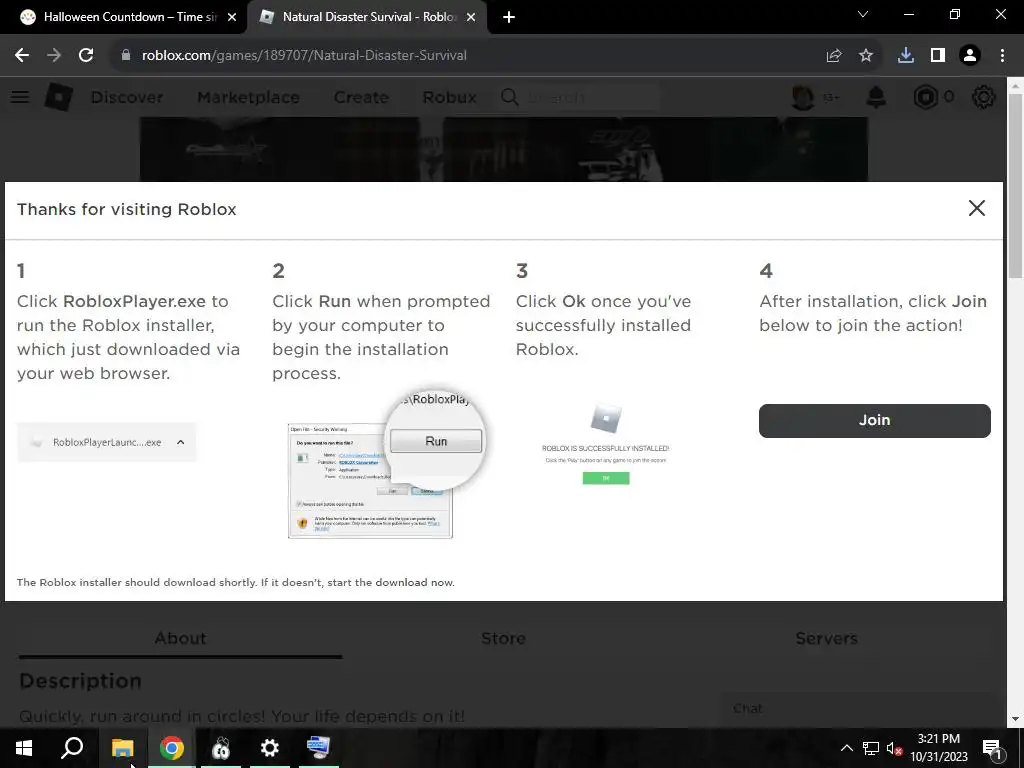This screenshot has width=1024, height=768.
Task: Switch to the Halloween Countdown tab
Action: 129,18
